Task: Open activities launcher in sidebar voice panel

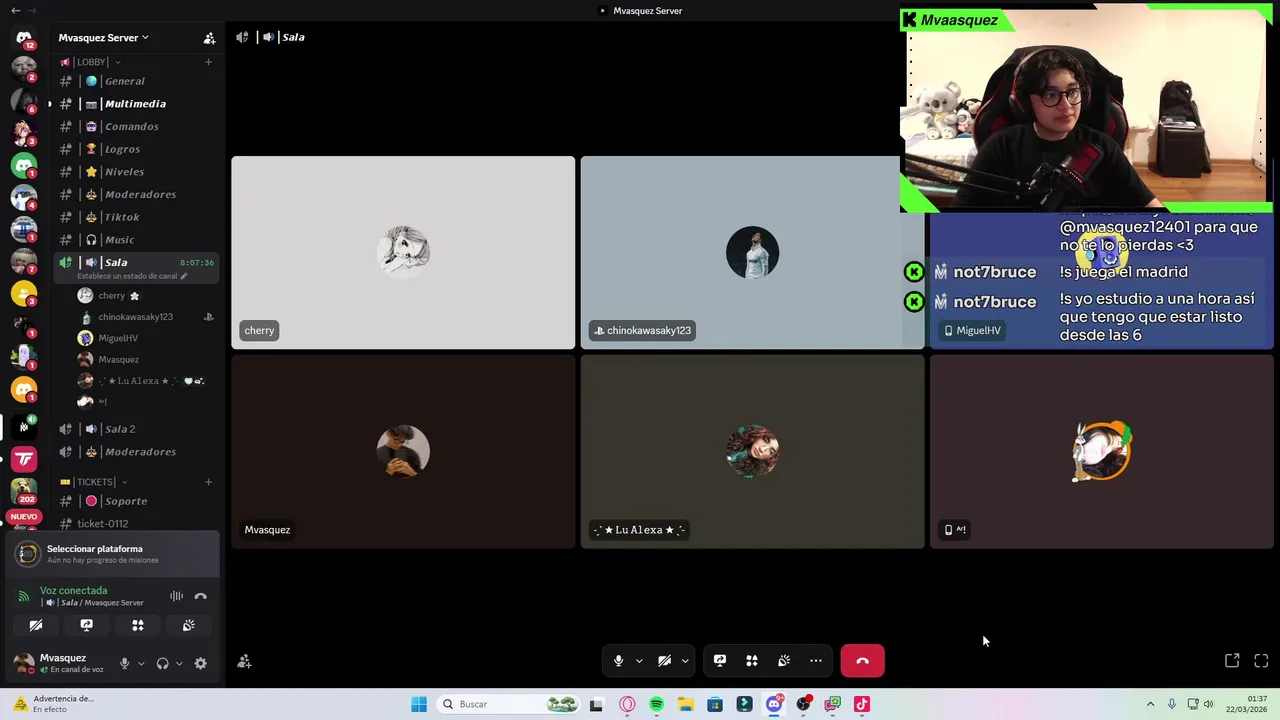Action: pos(138,625)
